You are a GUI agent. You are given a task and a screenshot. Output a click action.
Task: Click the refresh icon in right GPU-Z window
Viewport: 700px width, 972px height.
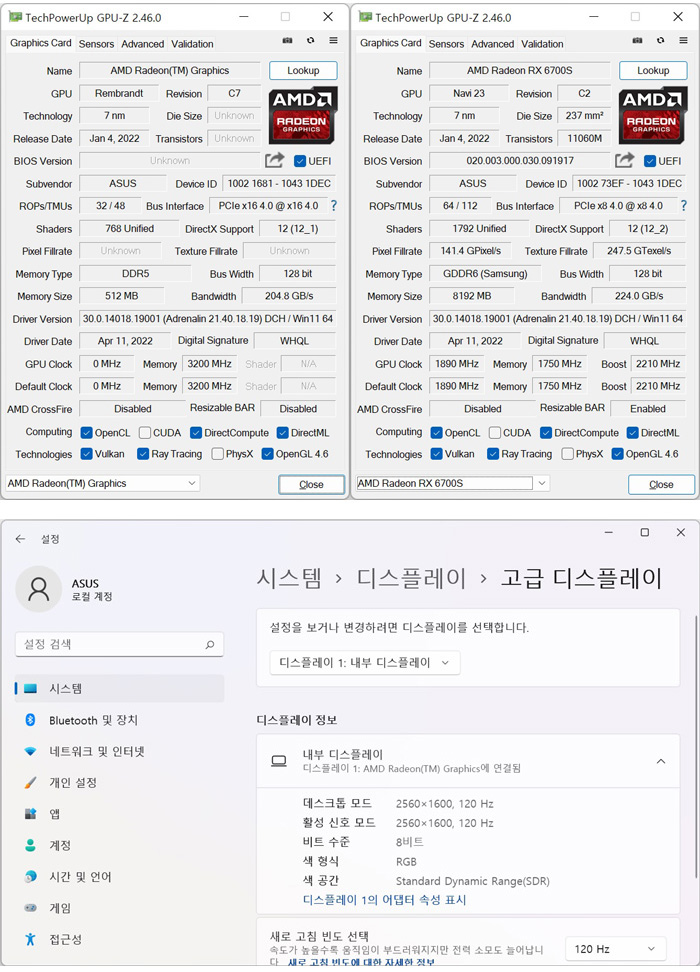[660, 40]
